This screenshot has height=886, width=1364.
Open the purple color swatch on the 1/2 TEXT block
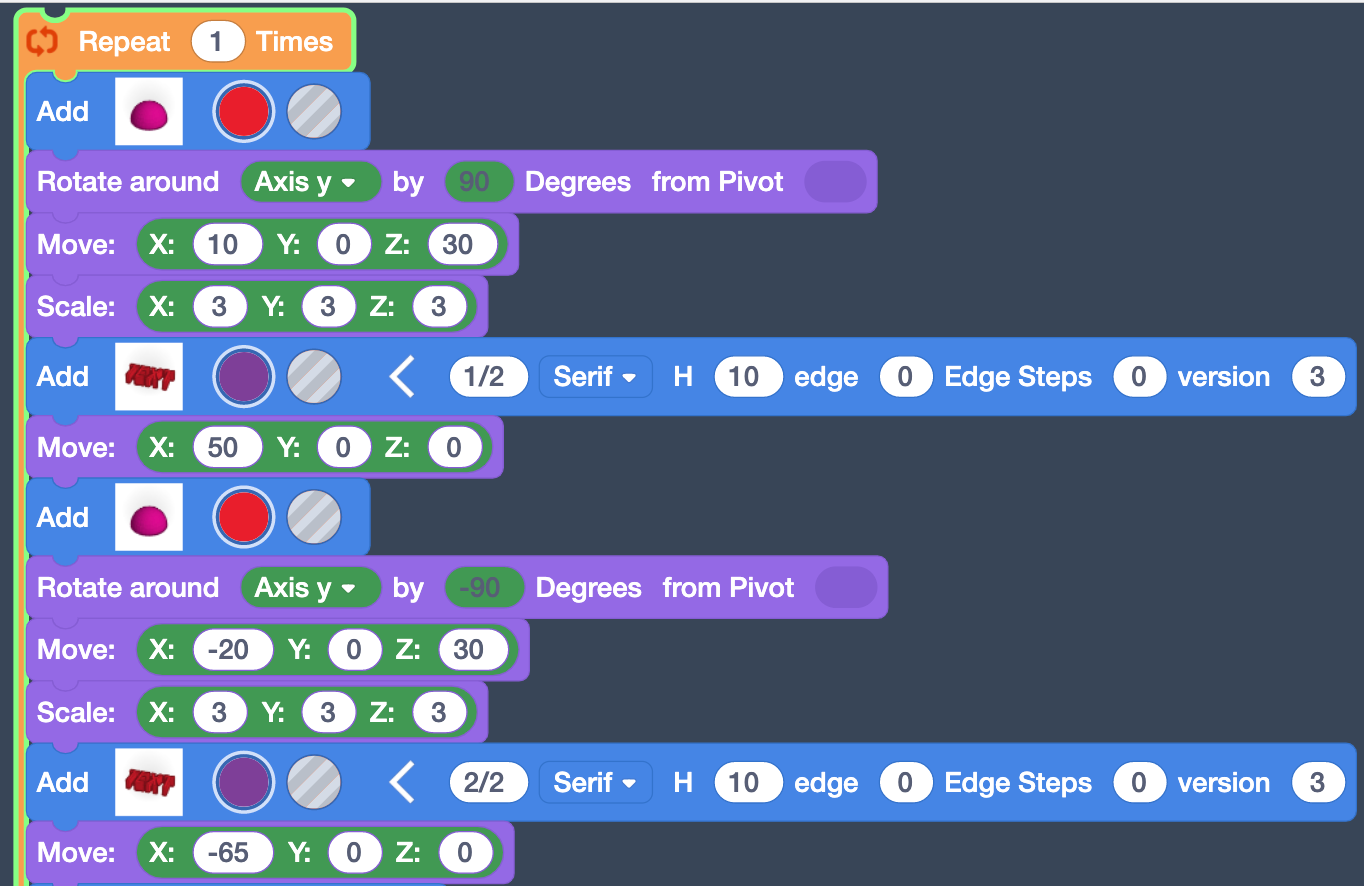coord(243,377)
